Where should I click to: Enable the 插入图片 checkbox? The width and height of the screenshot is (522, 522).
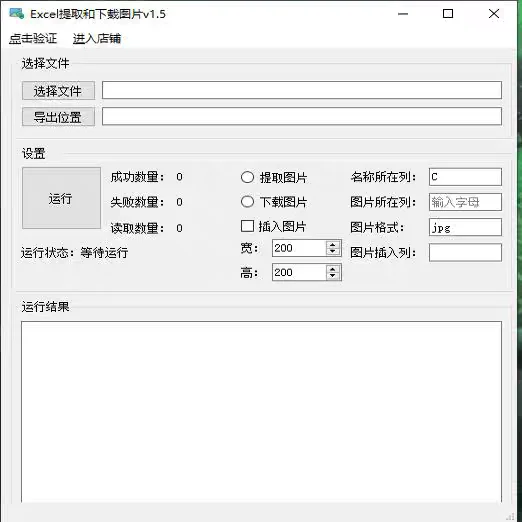point(273,227)
